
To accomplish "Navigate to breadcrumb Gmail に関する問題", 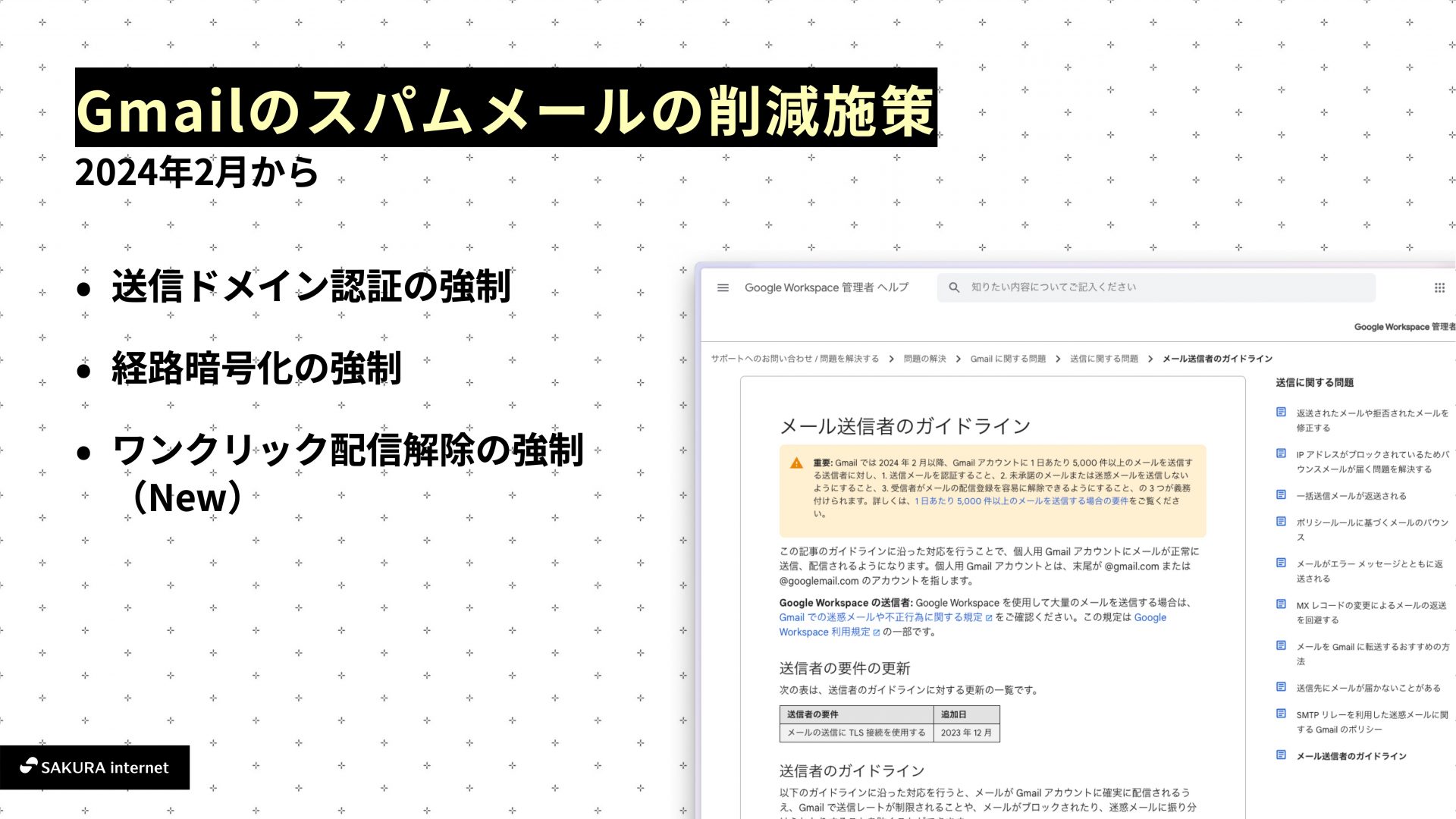I will [1007, 359].
